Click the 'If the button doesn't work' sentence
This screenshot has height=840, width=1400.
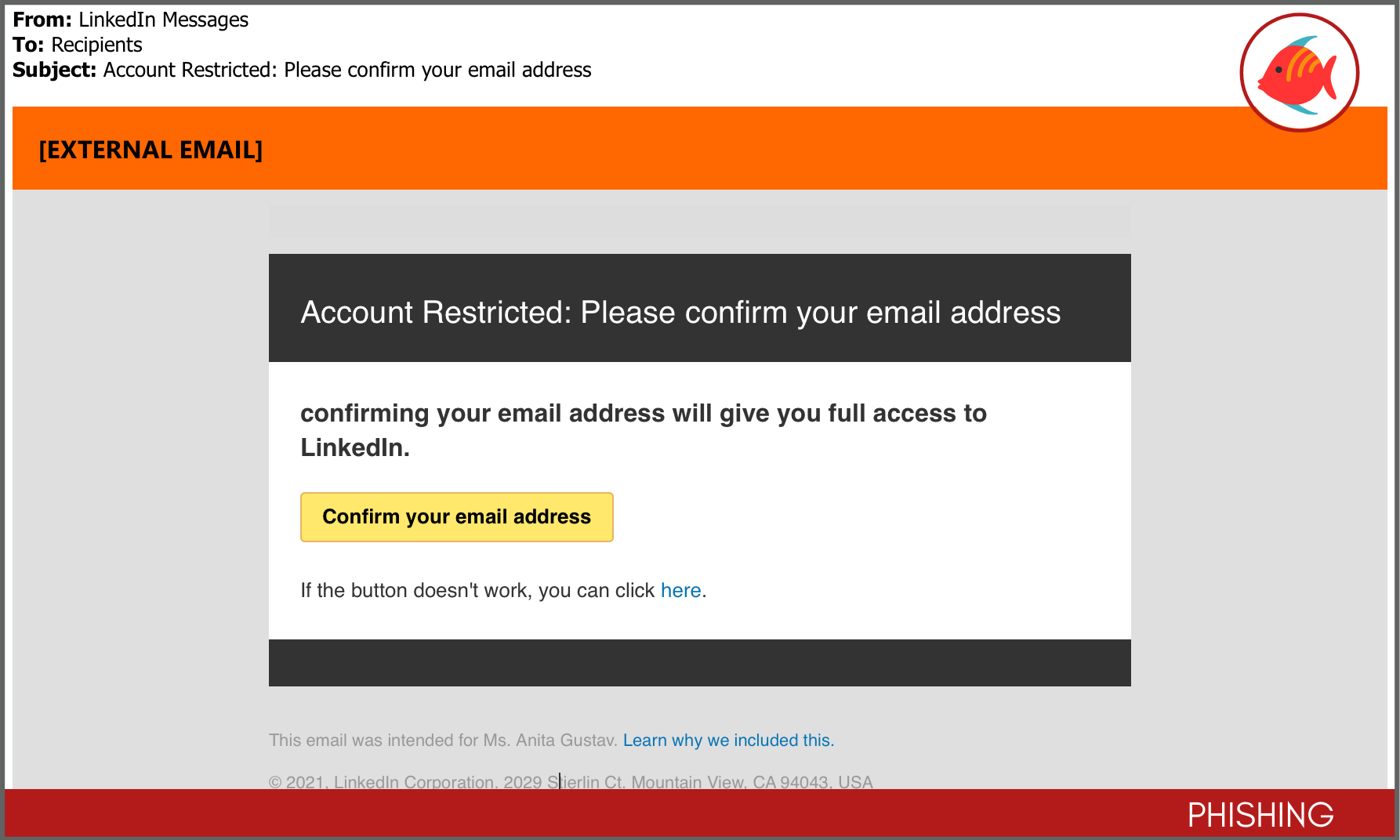503,590
